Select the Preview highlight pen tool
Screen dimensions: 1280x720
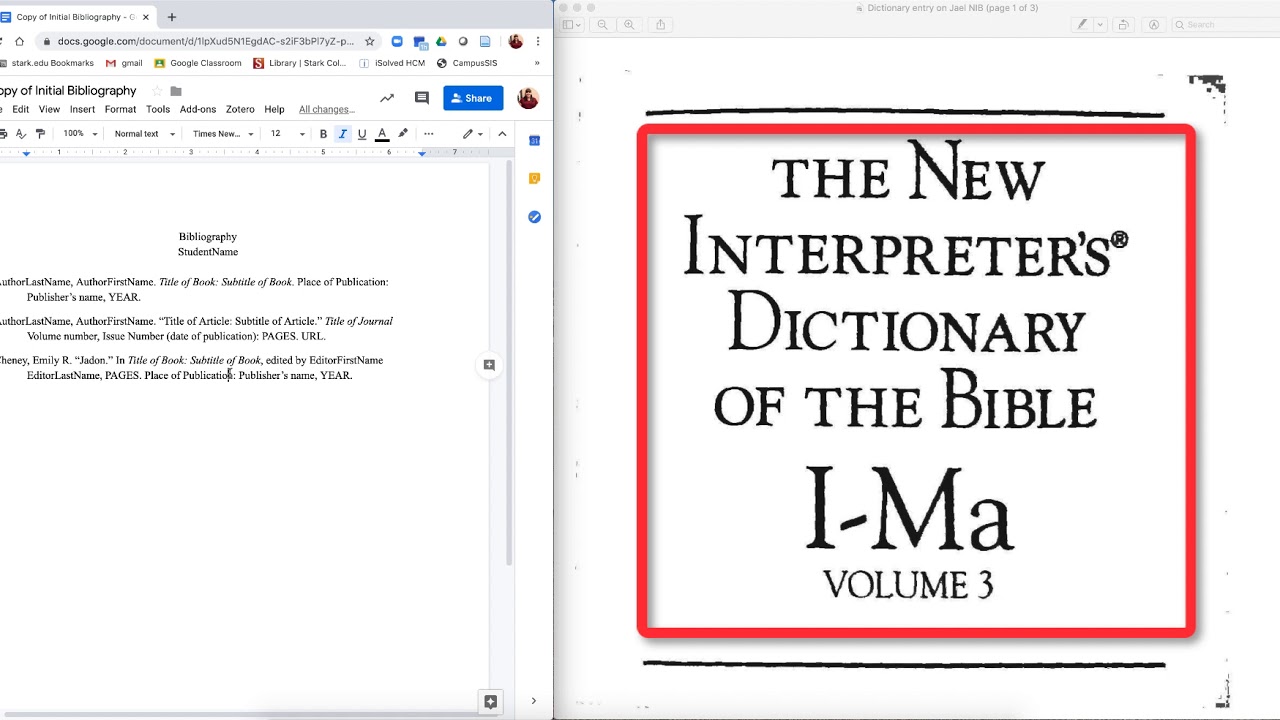[x=1082, y=25]
